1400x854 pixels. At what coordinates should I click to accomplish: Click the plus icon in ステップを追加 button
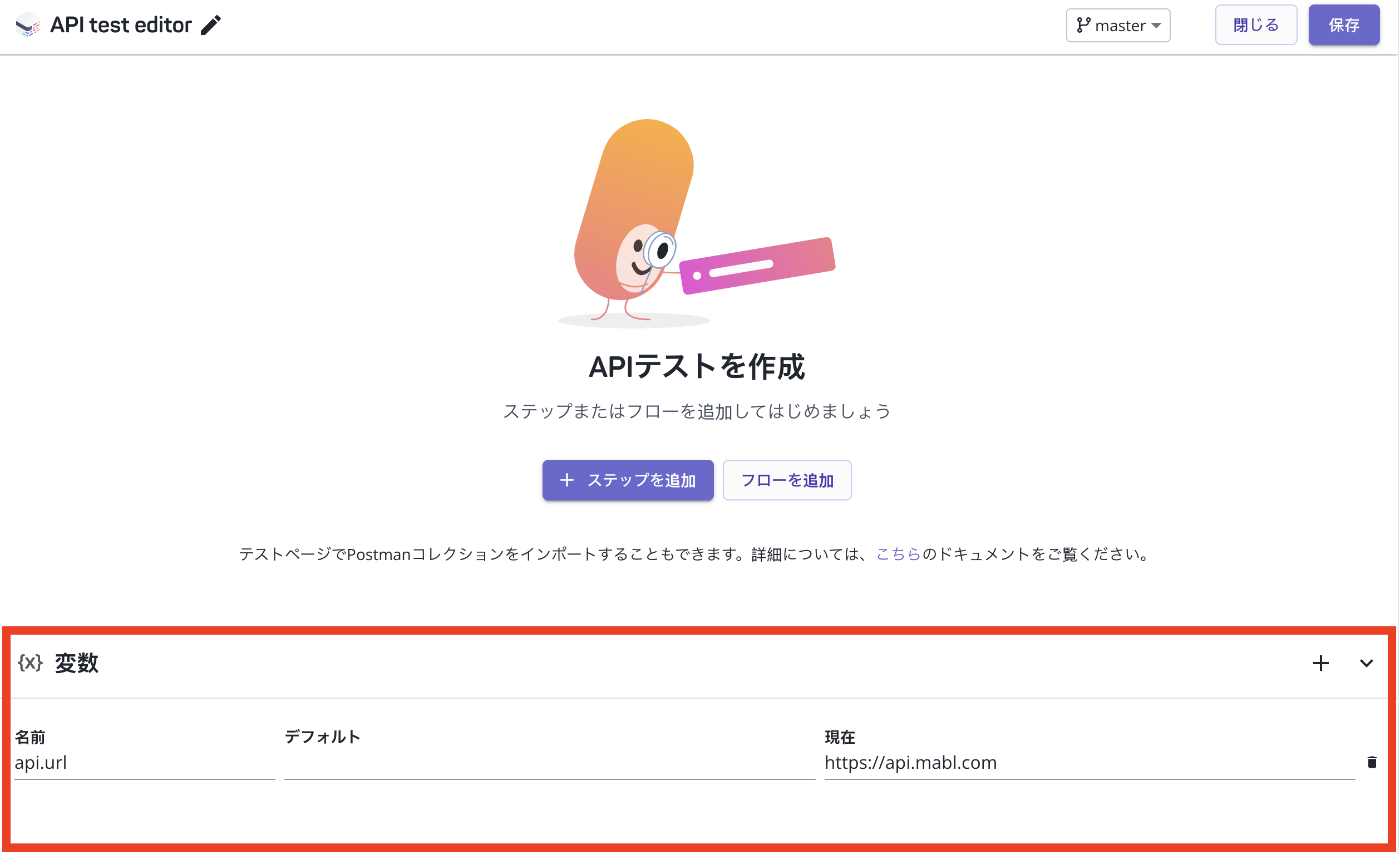566,480
